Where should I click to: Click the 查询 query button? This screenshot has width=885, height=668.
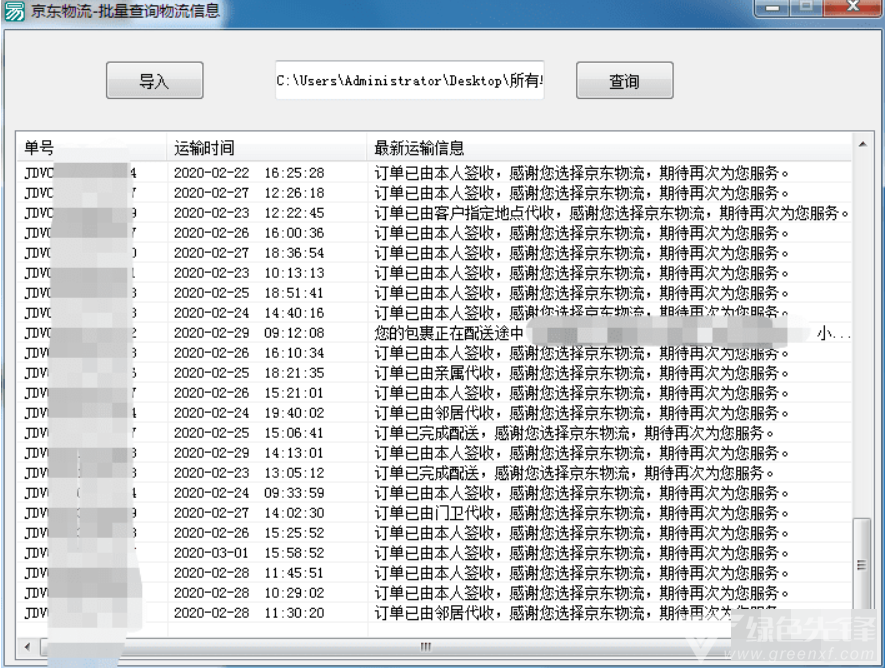(624, 81)
